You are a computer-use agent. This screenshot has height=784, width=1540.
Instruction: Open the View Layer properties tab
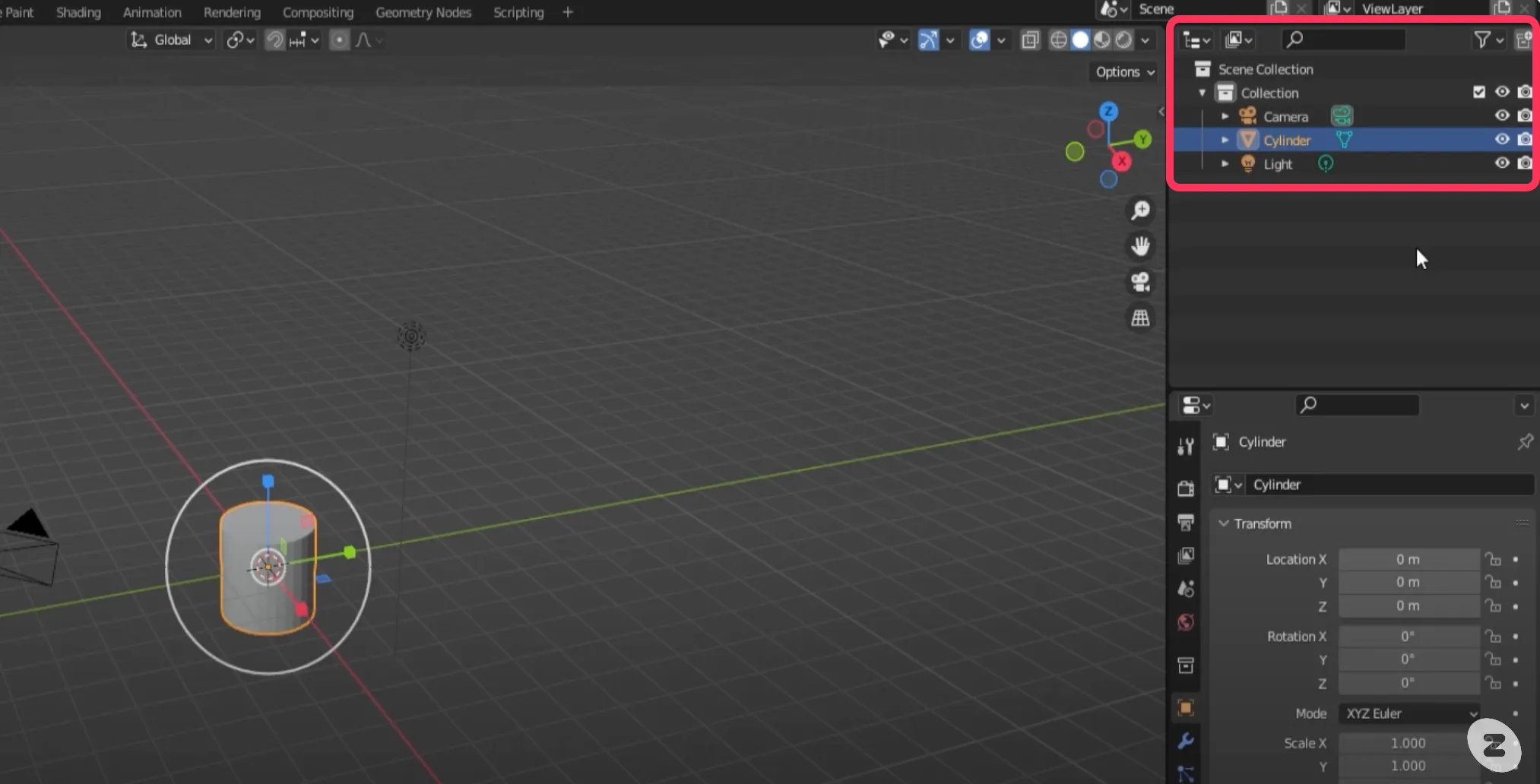pyautogui.click(x=1186, y=555)
